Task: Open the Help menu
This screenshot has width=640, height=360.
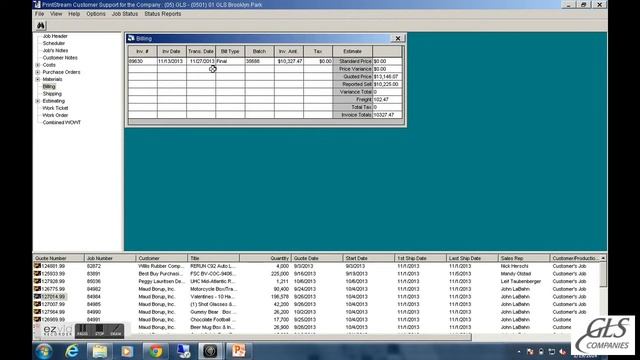Action: pyautogui.click(x=74, y=14)
